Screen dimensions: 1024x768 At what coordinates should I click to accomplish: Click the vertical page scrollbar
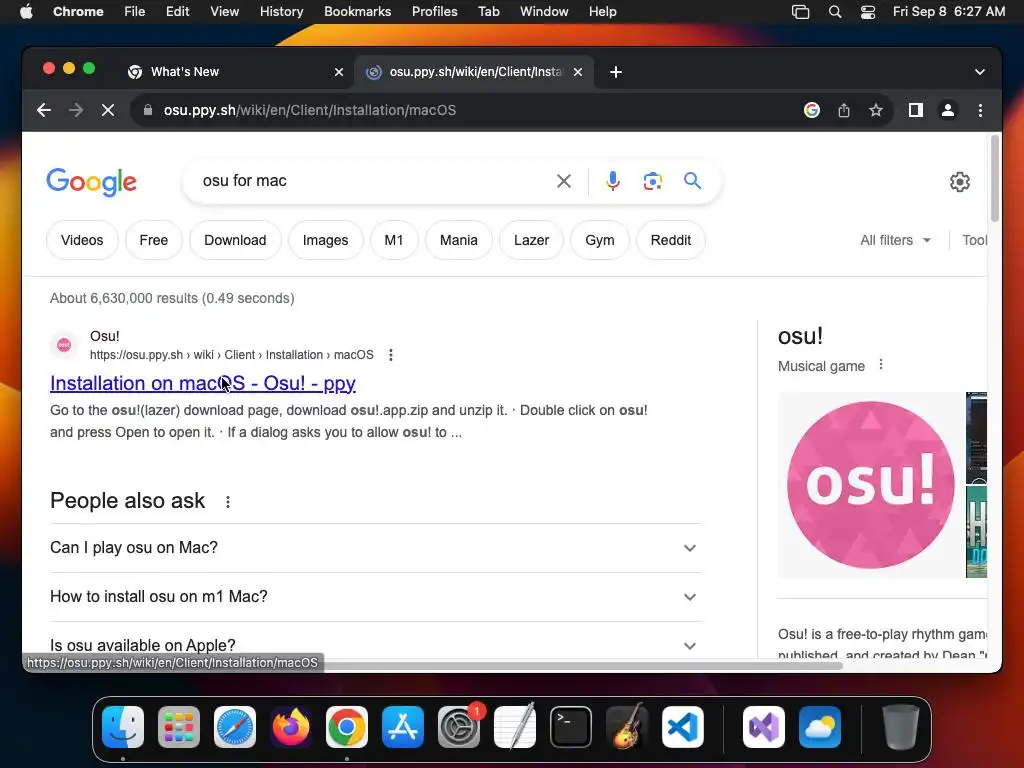coord(995,178)
